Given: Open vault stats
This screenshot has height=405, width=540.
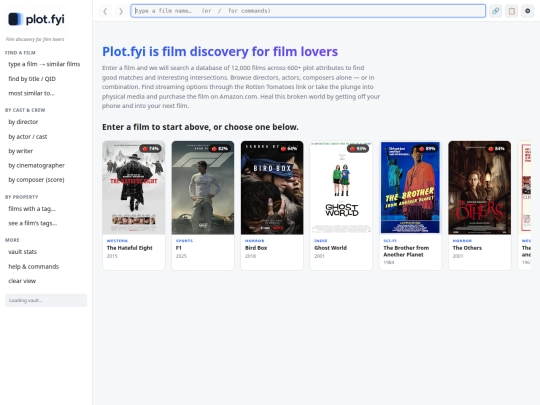Looking at the screenshot, I should 22,252.
